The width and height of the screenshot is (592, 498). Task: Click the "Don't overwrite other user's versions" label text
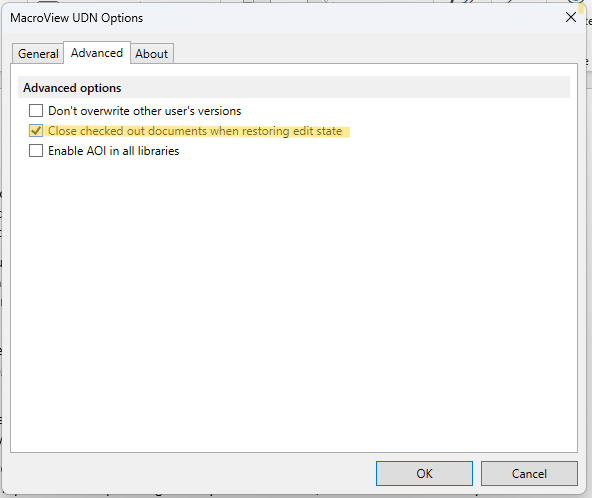point(145,111)
